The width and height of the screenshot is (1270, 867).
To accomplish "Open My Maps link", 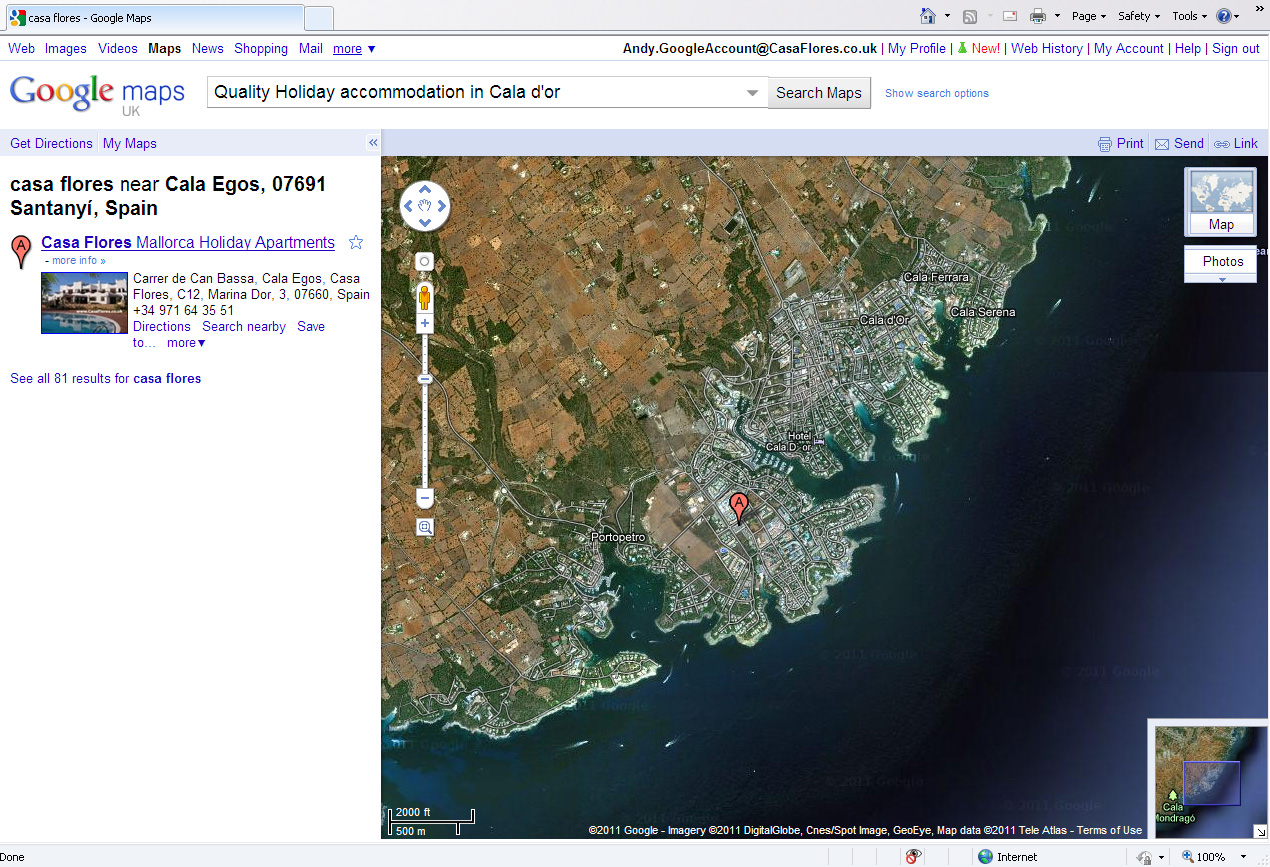I will click(x=130, y=143).
